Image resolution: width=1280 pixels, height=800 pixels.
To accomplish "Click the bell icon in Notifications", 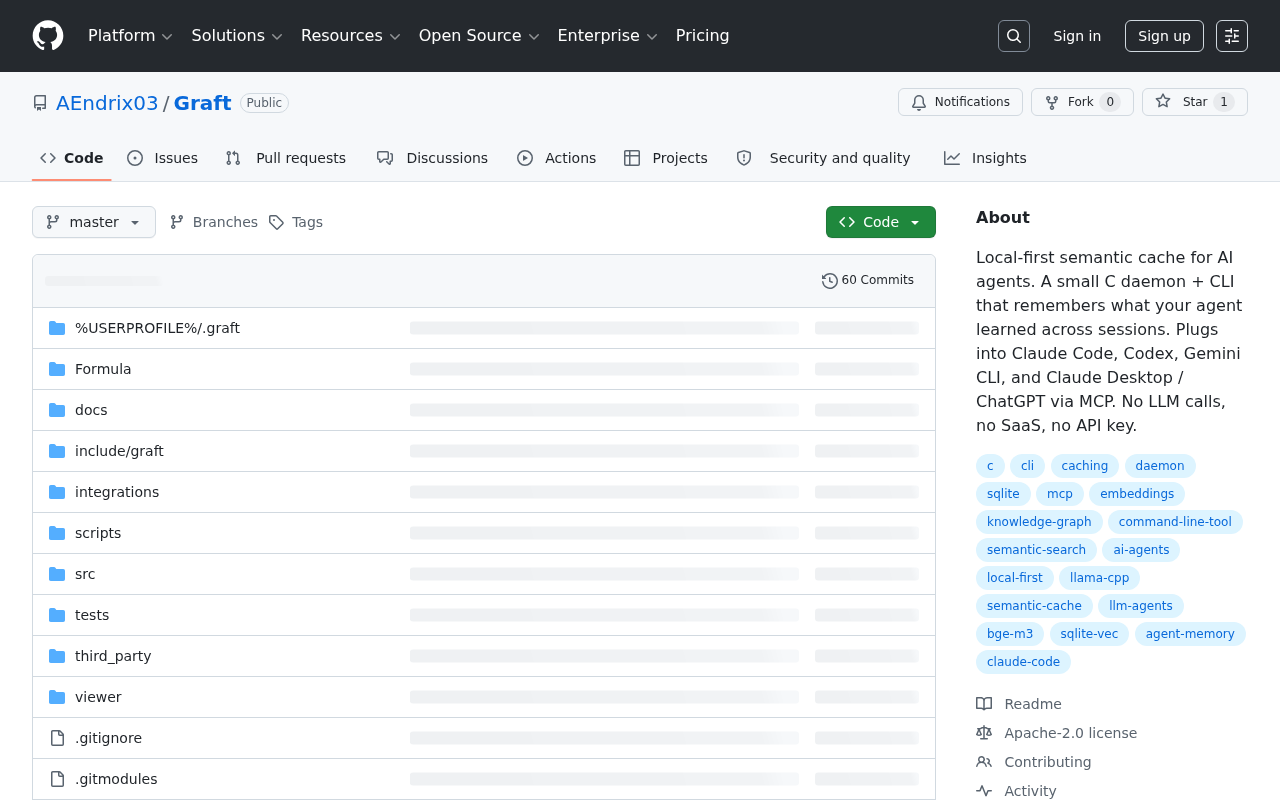I will (x=919, y=102).
